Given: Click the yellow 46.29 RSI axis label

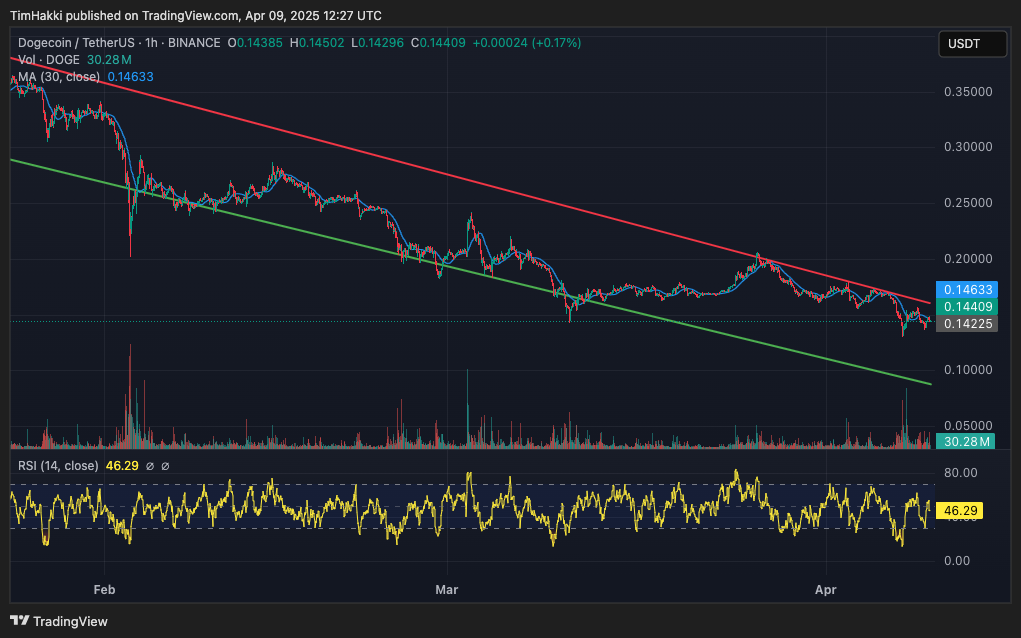Looking at the screenshot, I should (960, 510).
